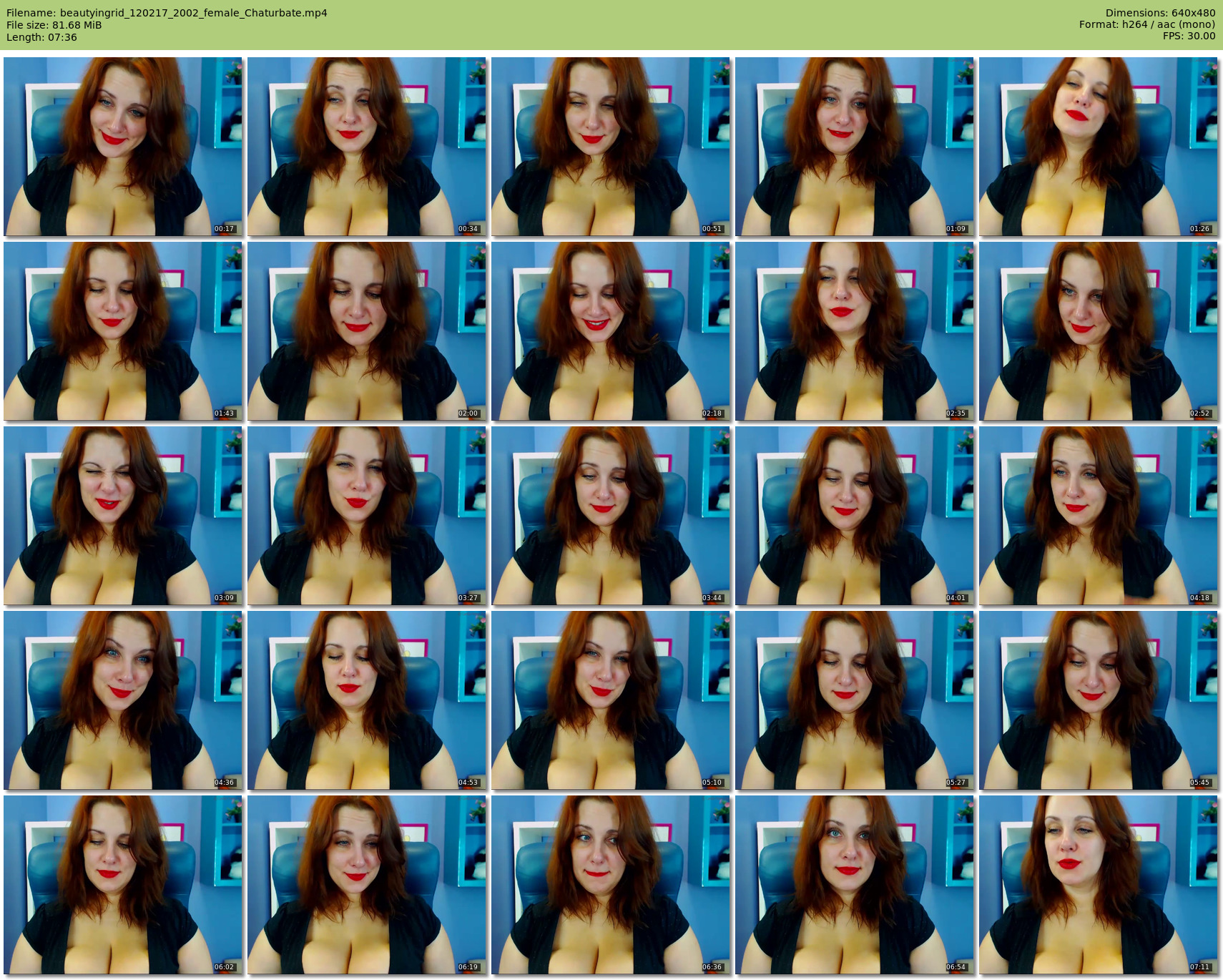The image size is (1223, 980).
Task: Click the "Length: 07:36" text
Action: click(41, 37)
